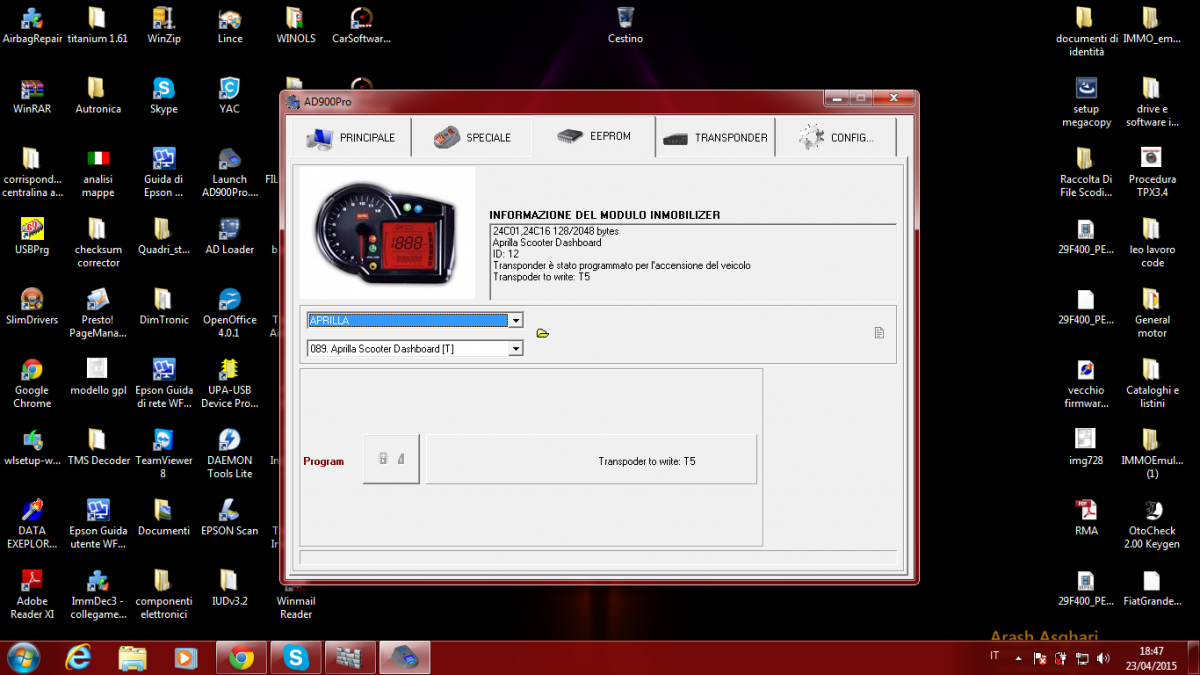Screen dimensions: 1200x675
Task: Select the Procedura TPX3.4 desktop icon
Action: [x=1152, y=173]
